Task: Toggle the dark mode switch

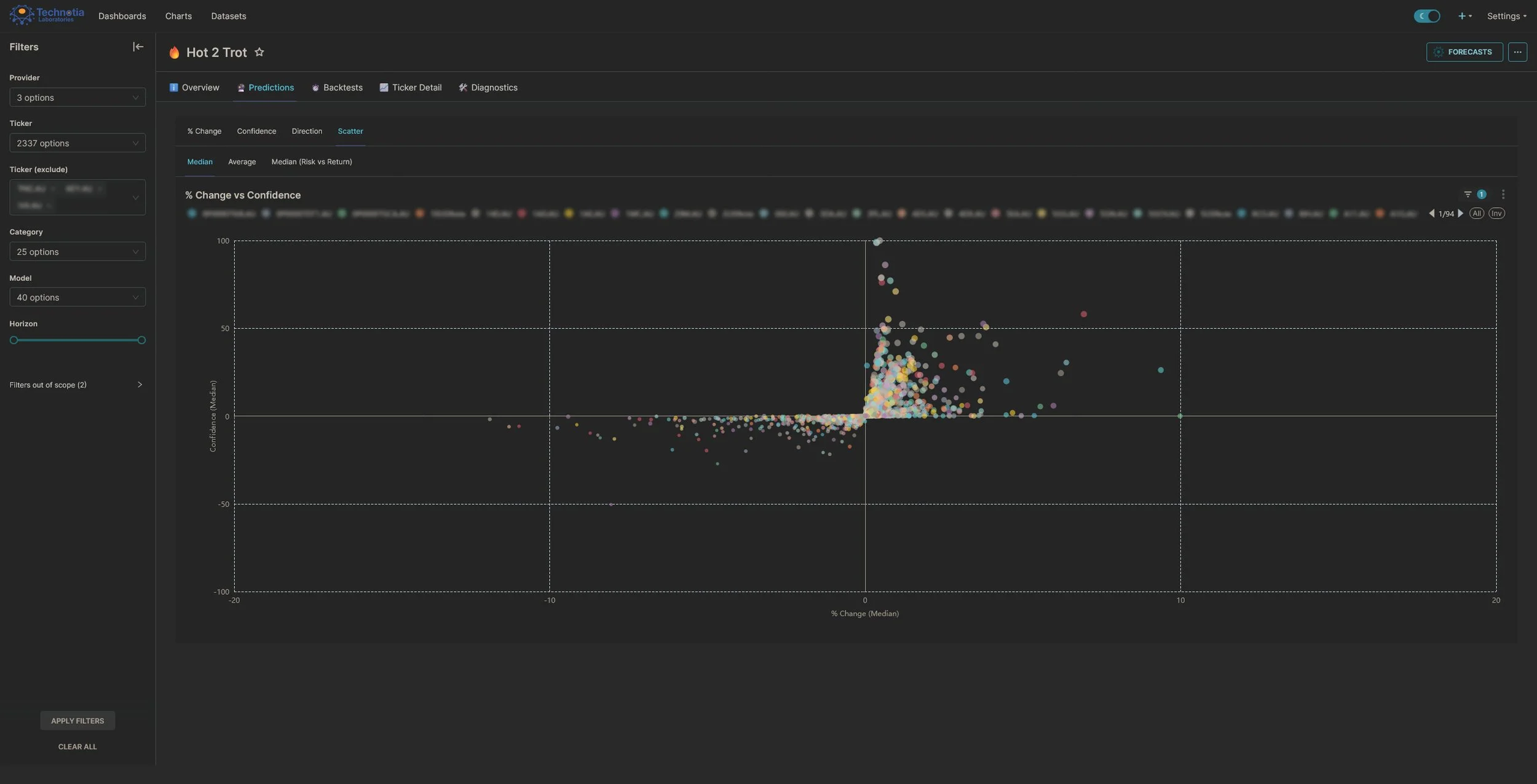Action: 1426,16
